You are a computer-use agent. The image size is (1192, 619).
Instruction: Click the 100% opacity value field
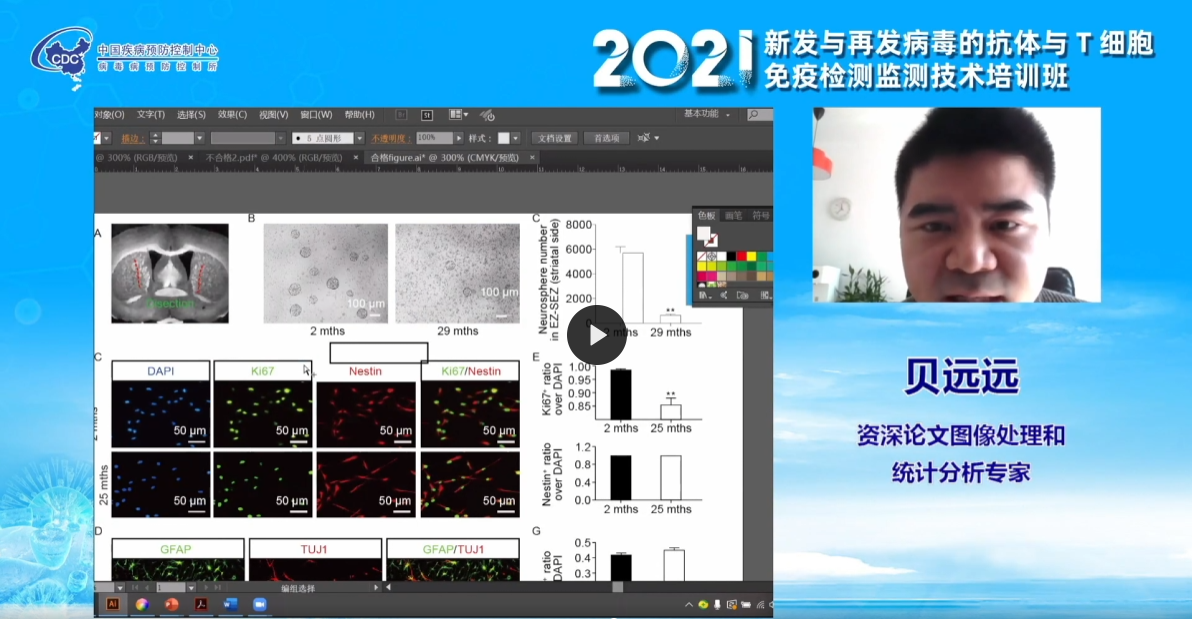click(x=434, y=138)
